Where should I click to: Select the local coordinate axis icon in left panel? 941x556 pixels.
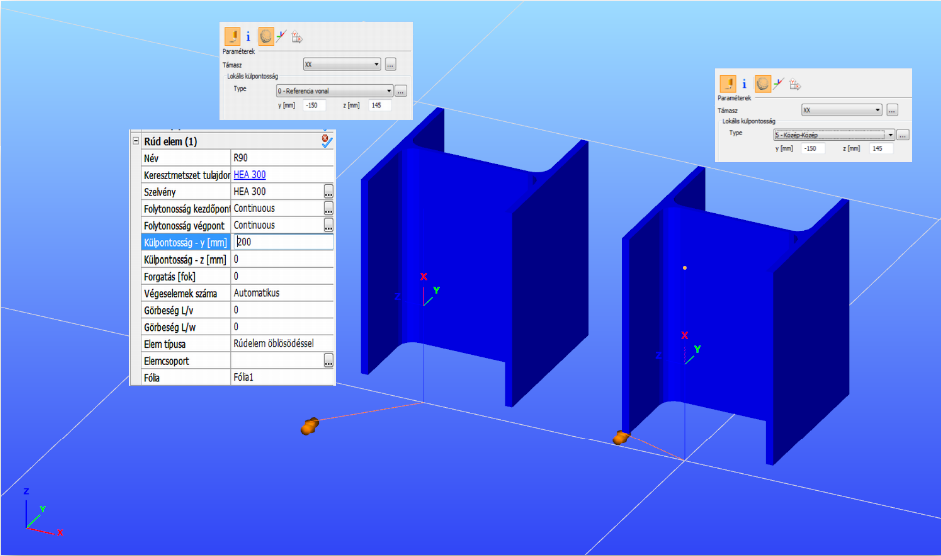[x=281, y=37]
